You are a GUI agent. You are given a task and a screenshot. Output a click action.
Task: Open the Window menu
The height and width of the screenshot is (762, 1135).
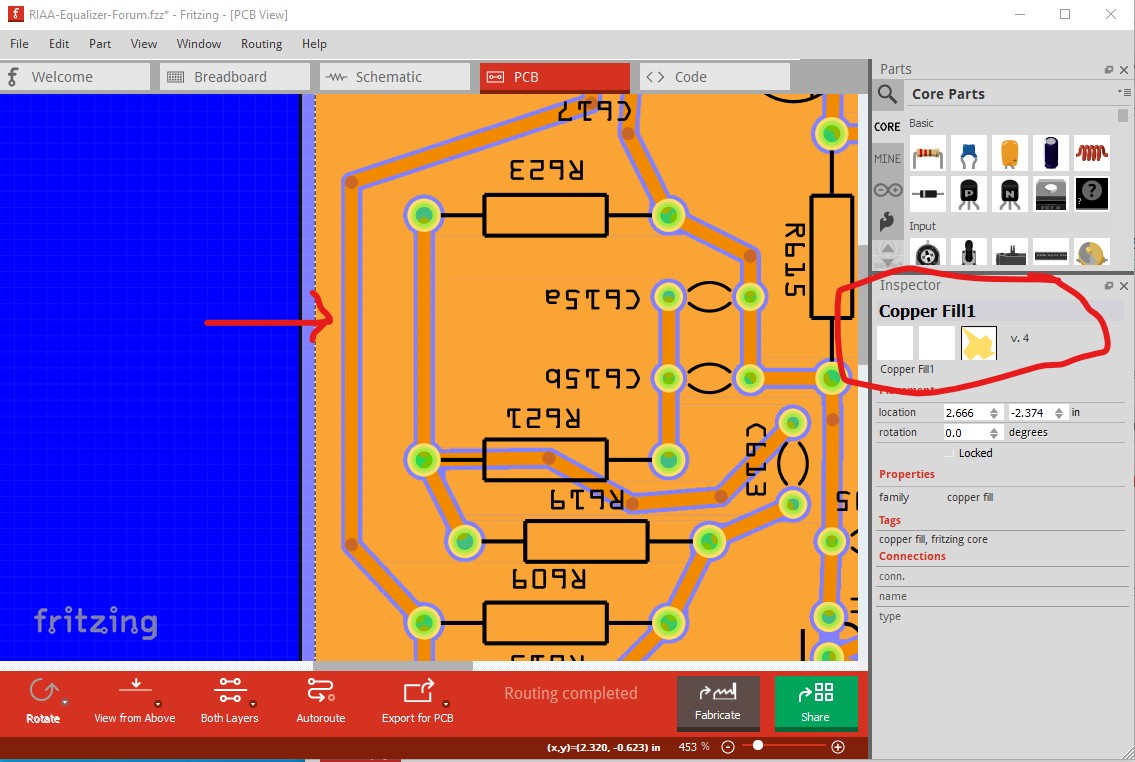pos(198,43)
